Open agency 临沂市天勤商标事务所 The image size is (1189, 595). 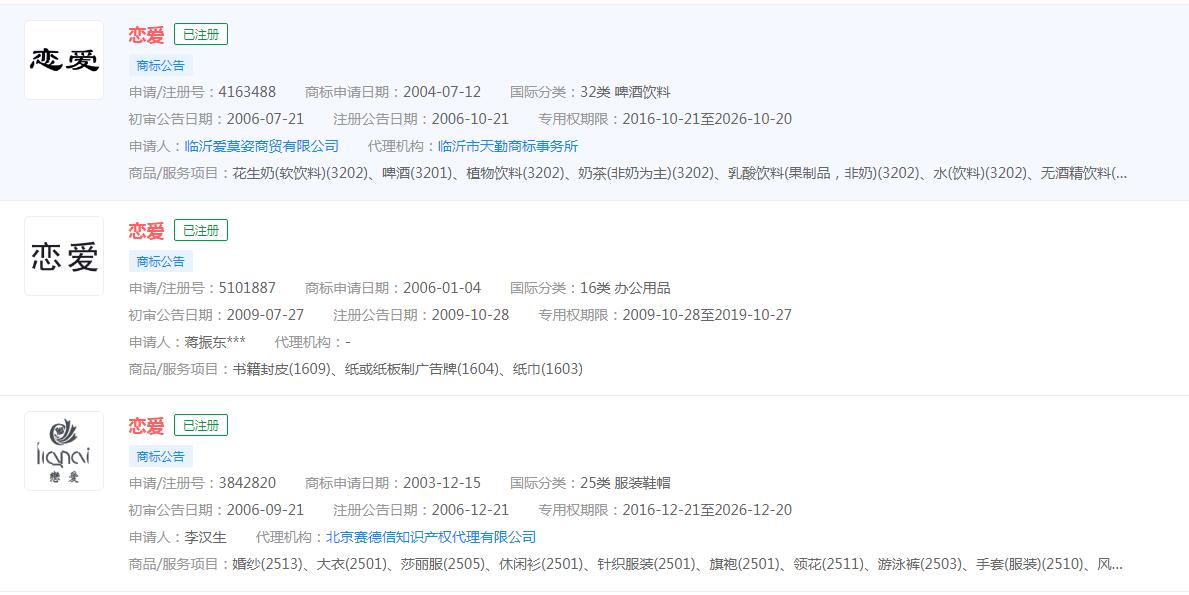[508, 146]
